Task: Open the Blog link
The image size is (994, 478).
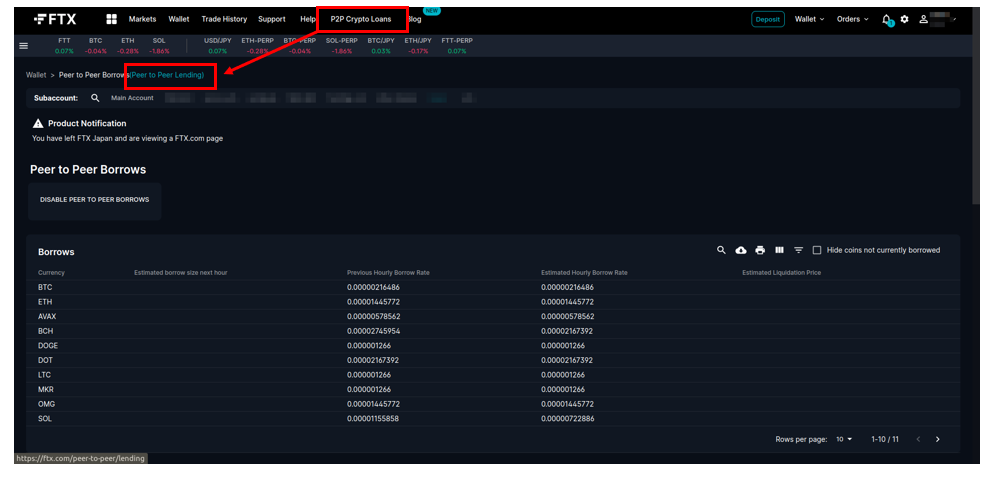Action: point(414,19)
